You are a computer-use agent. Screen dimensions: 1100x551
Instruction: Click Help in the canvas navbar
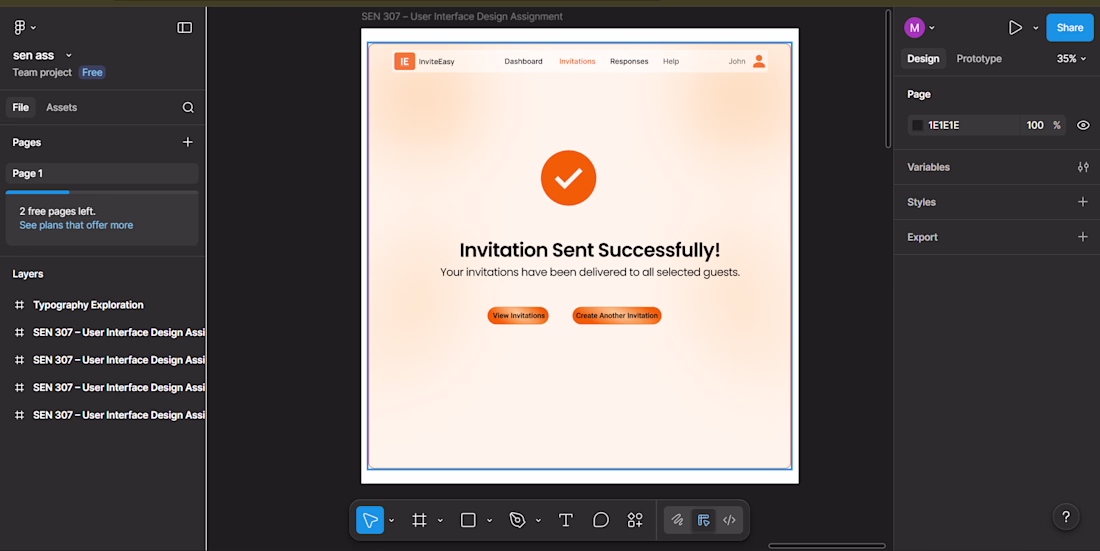(x=671, y=62)
